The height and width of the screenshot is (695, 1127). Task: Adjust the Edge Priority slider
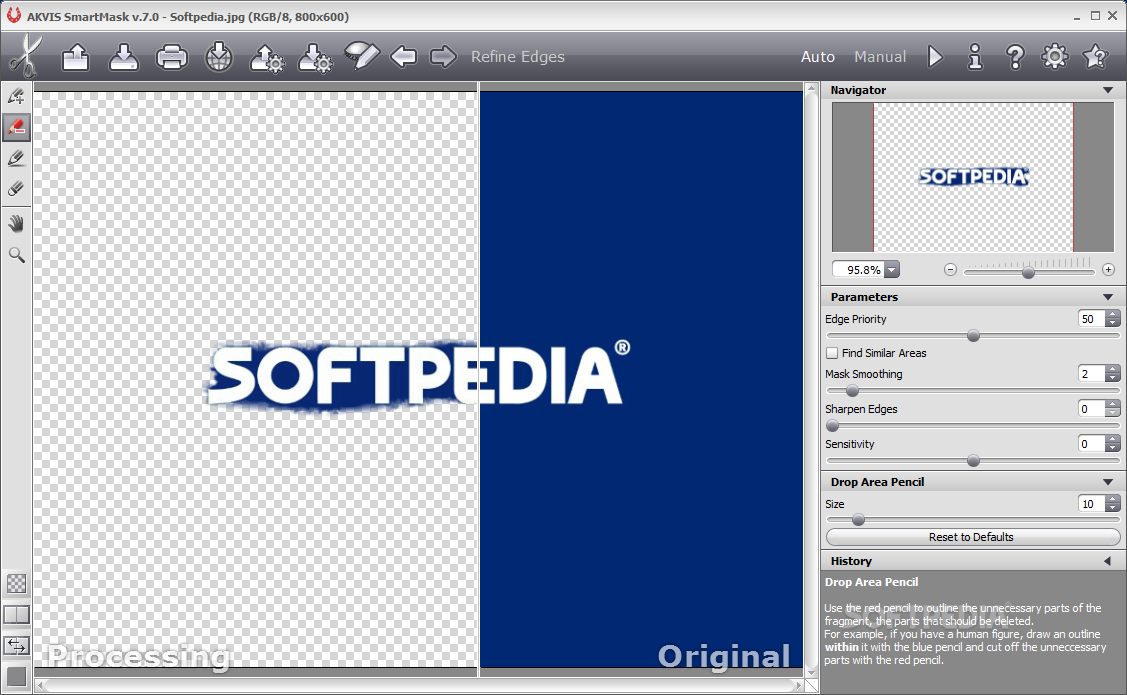pyautogui.click(x=973, y=336)
